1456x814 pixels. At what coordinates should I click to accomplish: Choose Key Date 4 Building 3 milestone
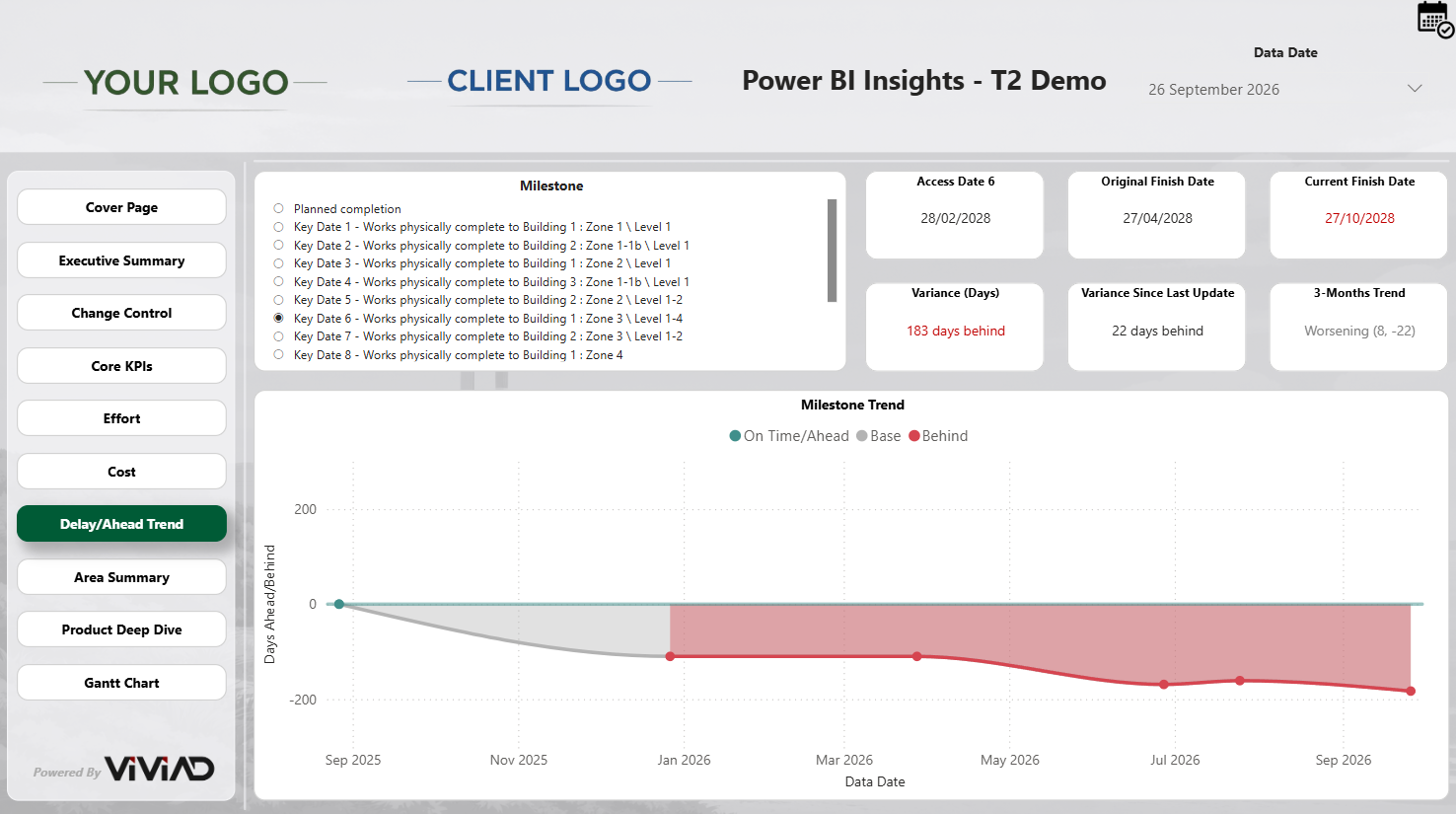click(x=279, y=282)
